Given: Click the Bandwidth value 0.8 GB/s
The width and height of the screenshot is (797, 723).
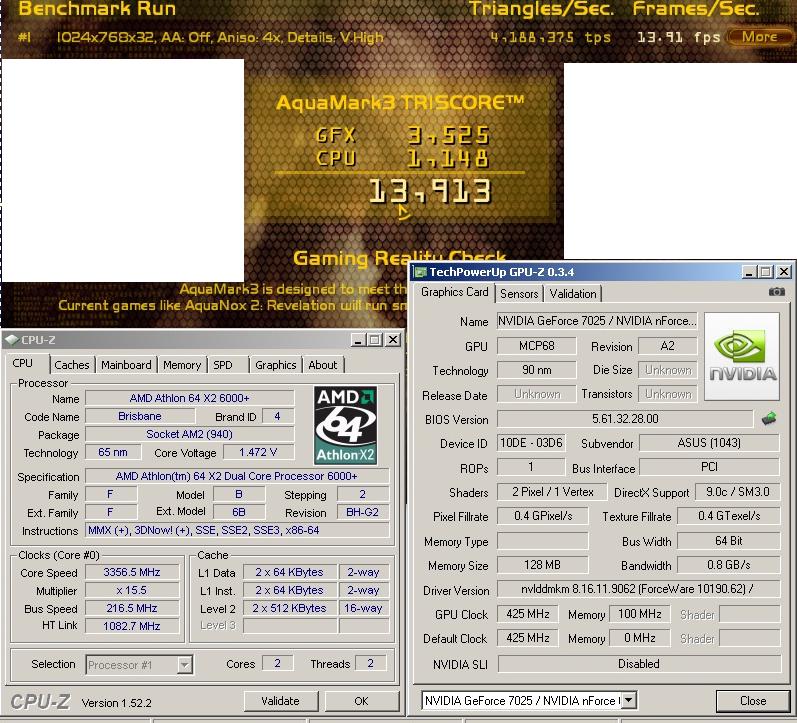Looking at the screenshot, I should tap(729, 565).
